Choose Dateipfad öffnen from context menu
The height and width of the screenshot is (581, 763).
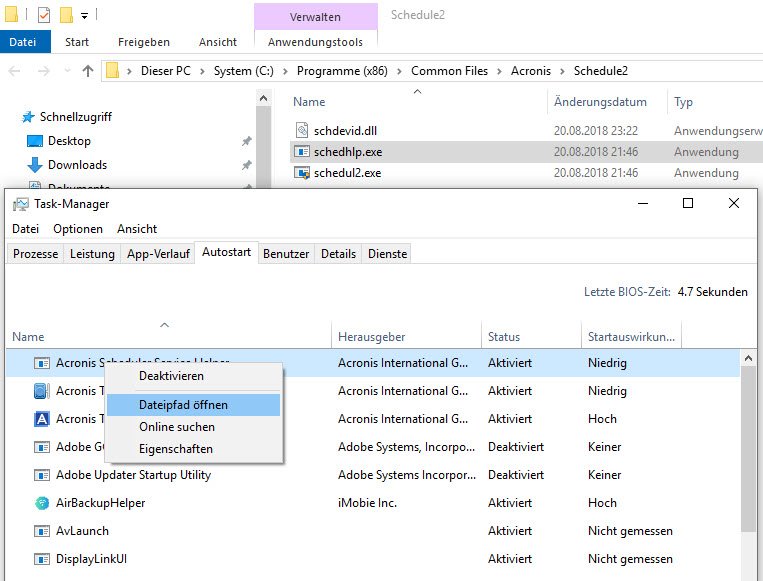pos(194,405)
